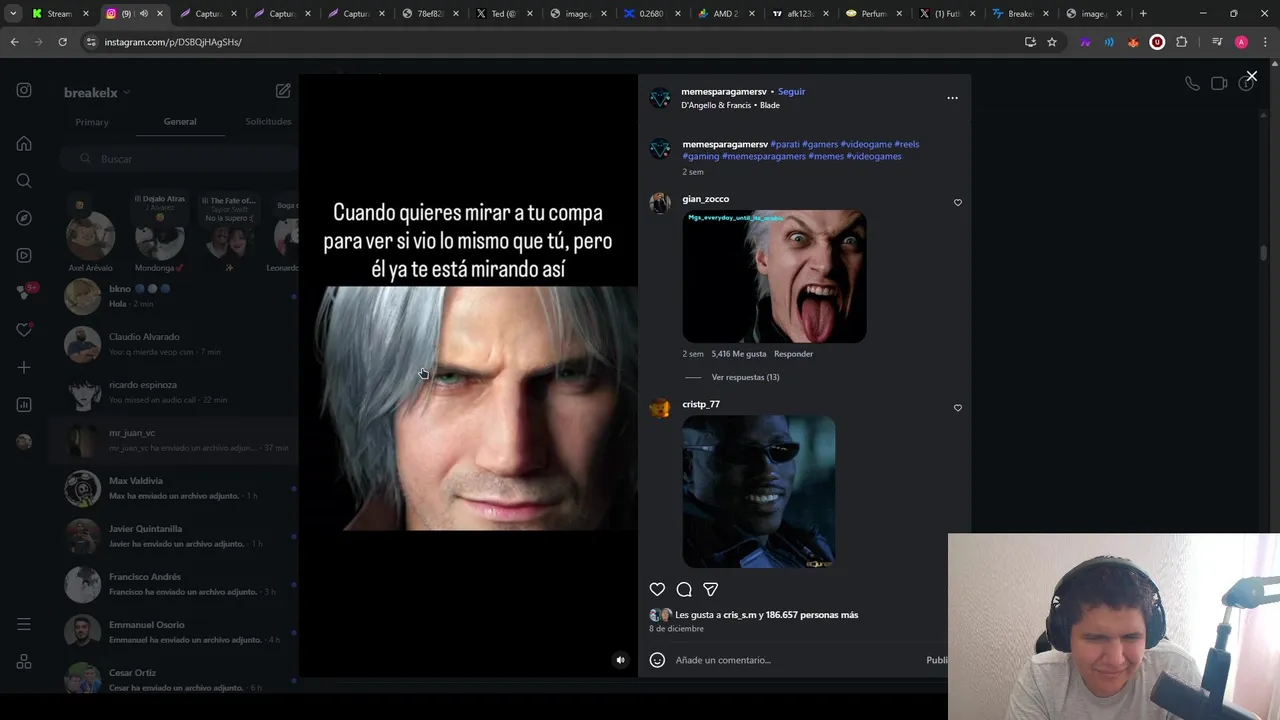Click the comment field 'Añade un comentario...'
Viewport: 1280px width, 720px height.
[795, 660]
